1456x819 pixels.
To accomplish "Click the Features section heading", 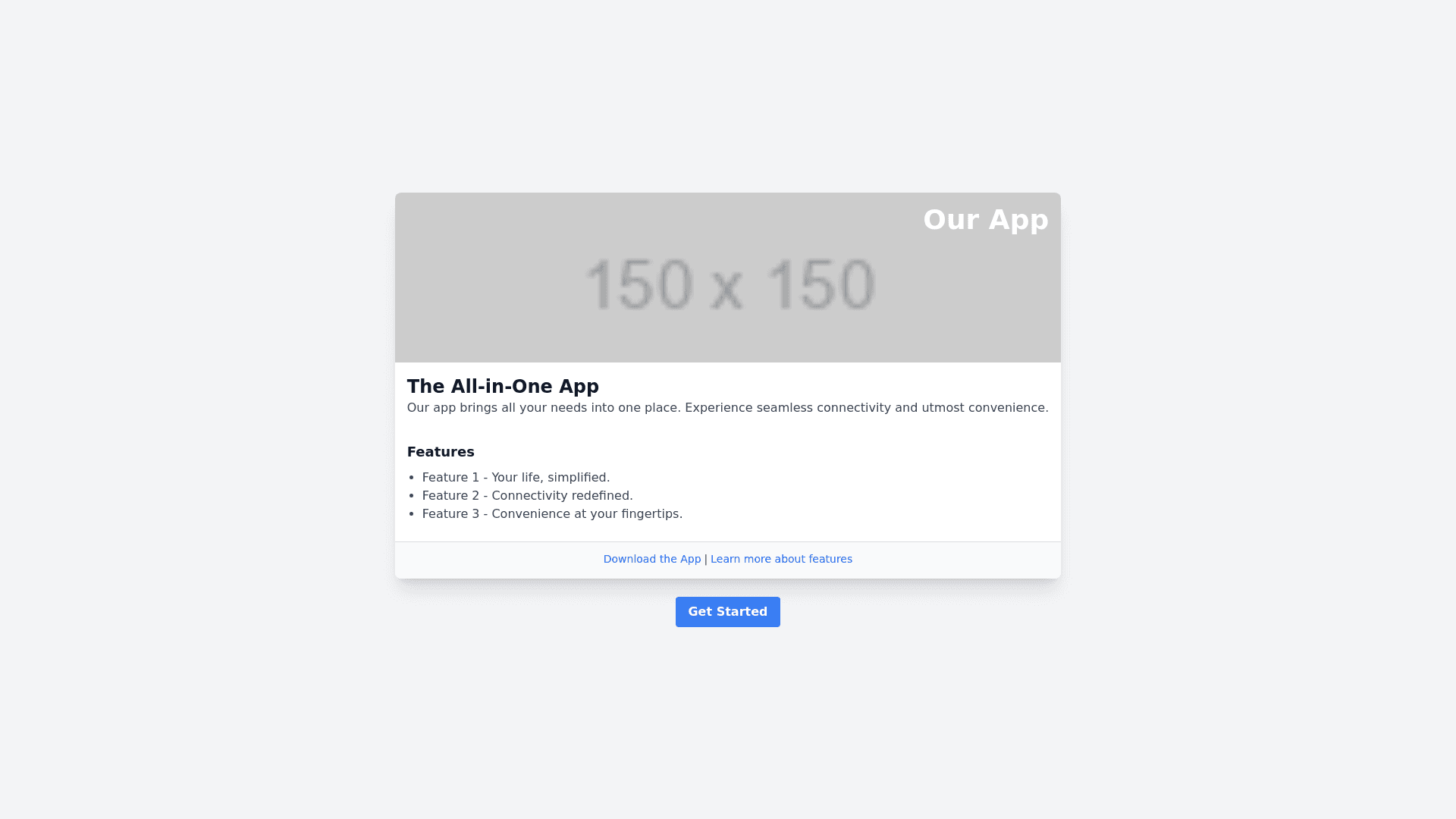I will tap(441, 452).
